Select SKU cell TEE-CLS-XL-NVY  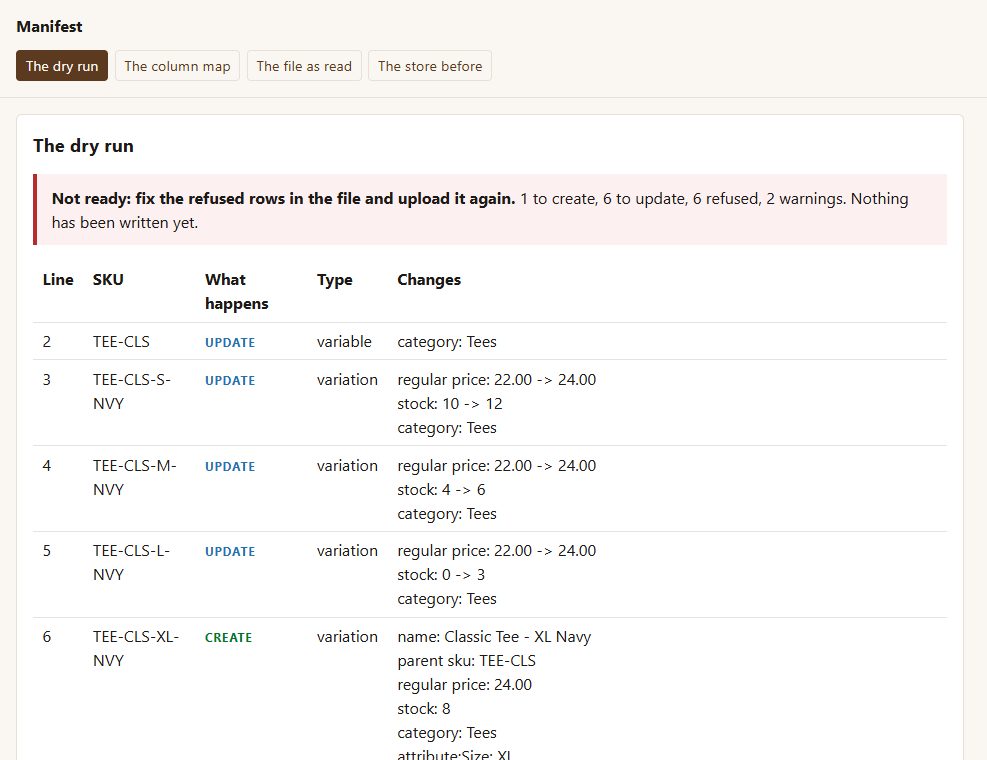point(136,649)
